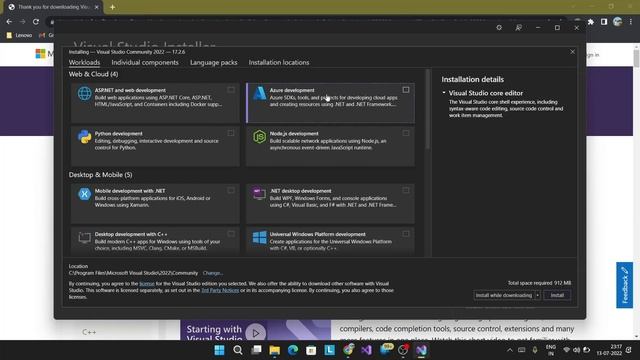The height and width of the screenshot is (360, 640).
Task: Open Chrome side panel icon
Action: [604, 22]
